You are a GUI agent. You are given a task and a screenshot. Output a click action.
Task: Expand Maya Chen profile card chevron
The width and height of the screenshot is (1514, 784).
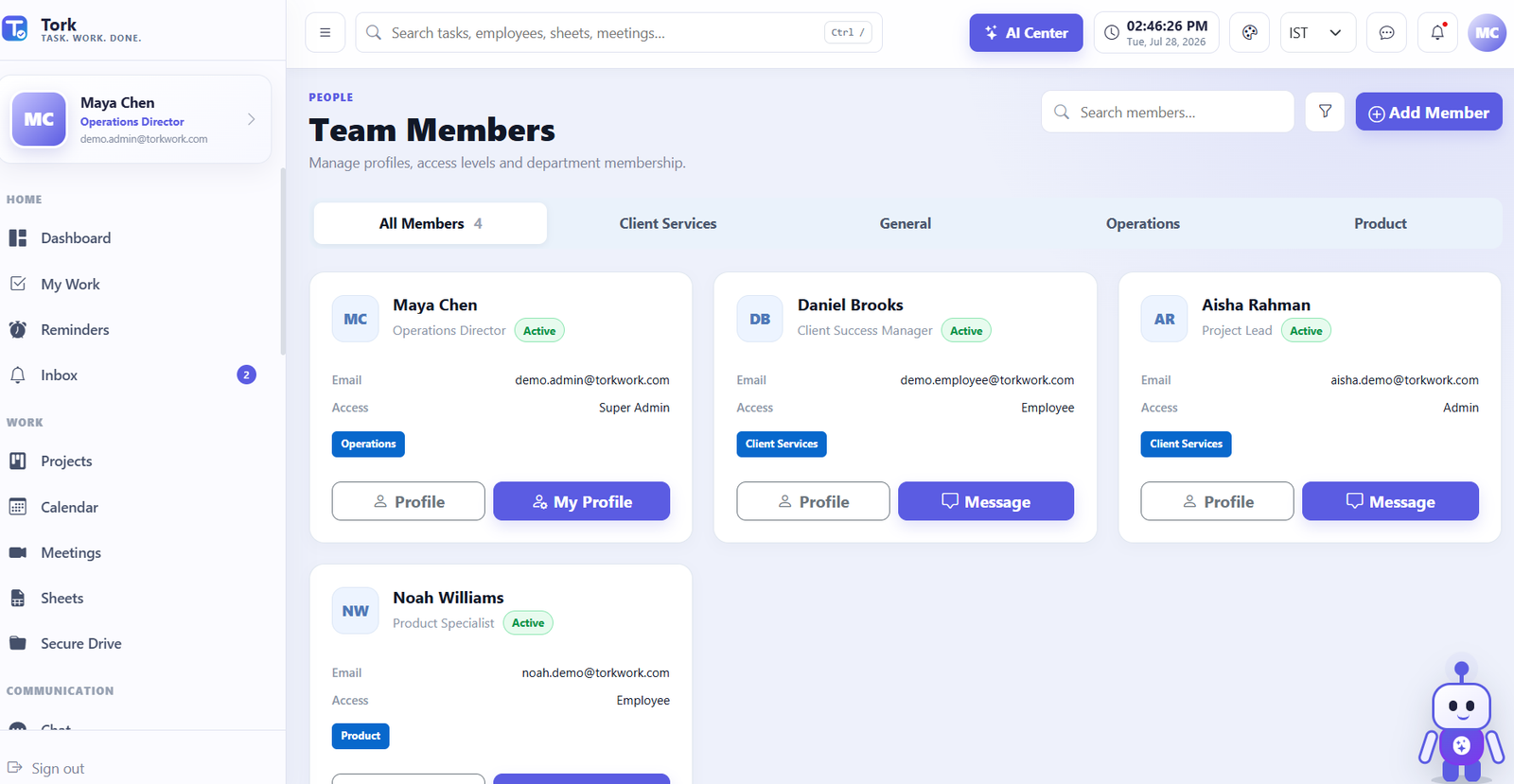tap(251, 119)
